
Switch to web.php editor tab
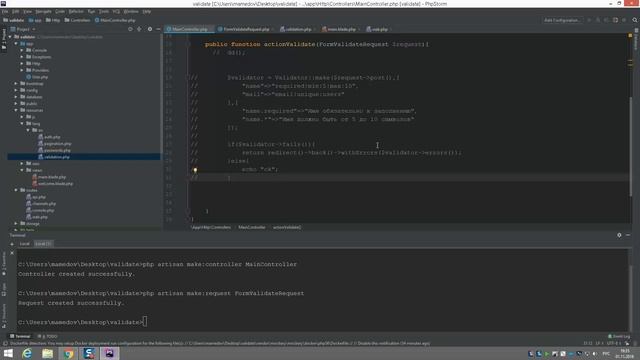tap(379, 29)
